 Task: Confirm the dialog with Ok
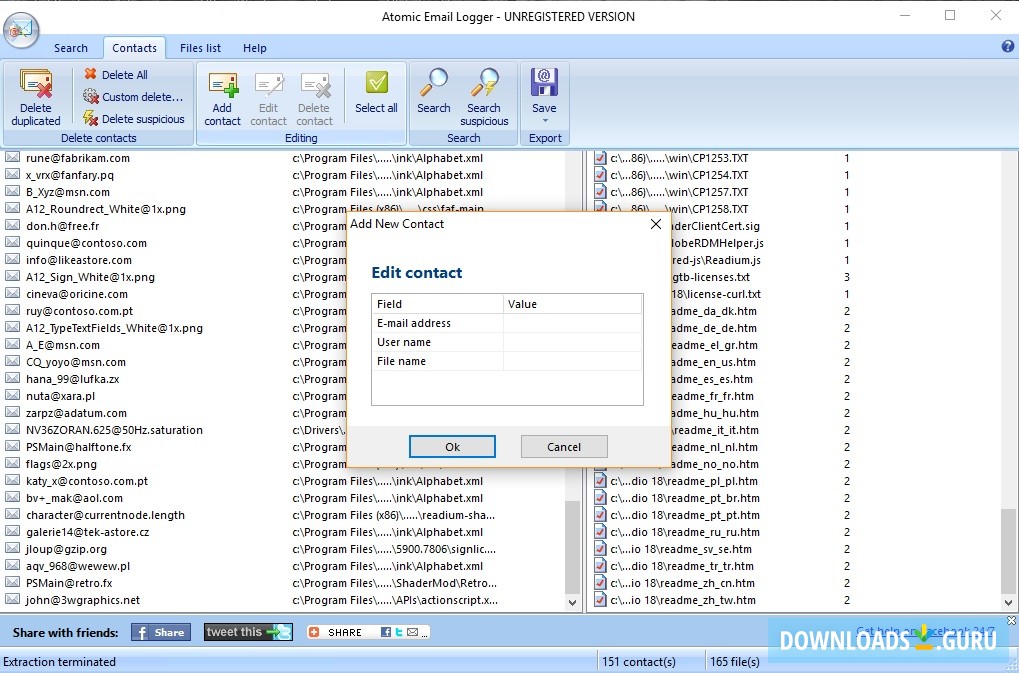[x=452, y=446]
